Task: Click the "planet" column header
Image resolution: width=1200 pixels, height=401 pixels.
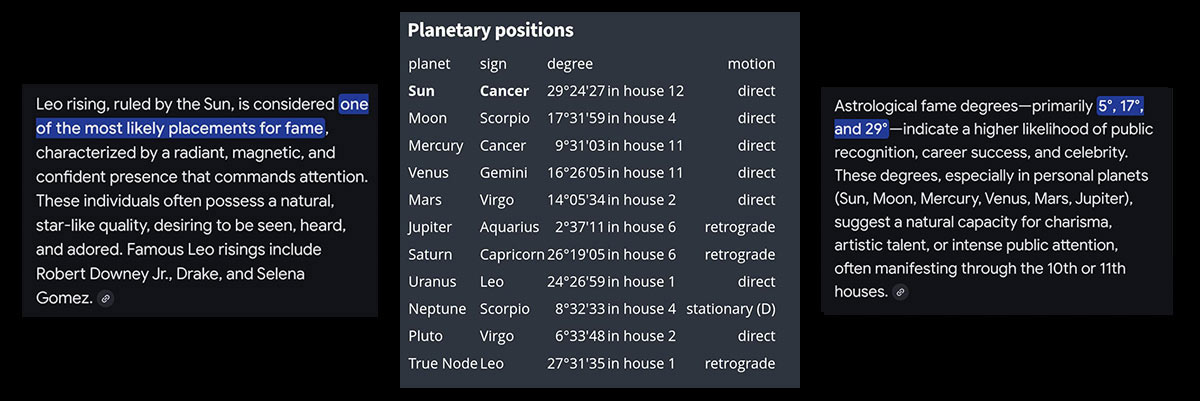Action: pyautogui.click(x=429, y=64)
